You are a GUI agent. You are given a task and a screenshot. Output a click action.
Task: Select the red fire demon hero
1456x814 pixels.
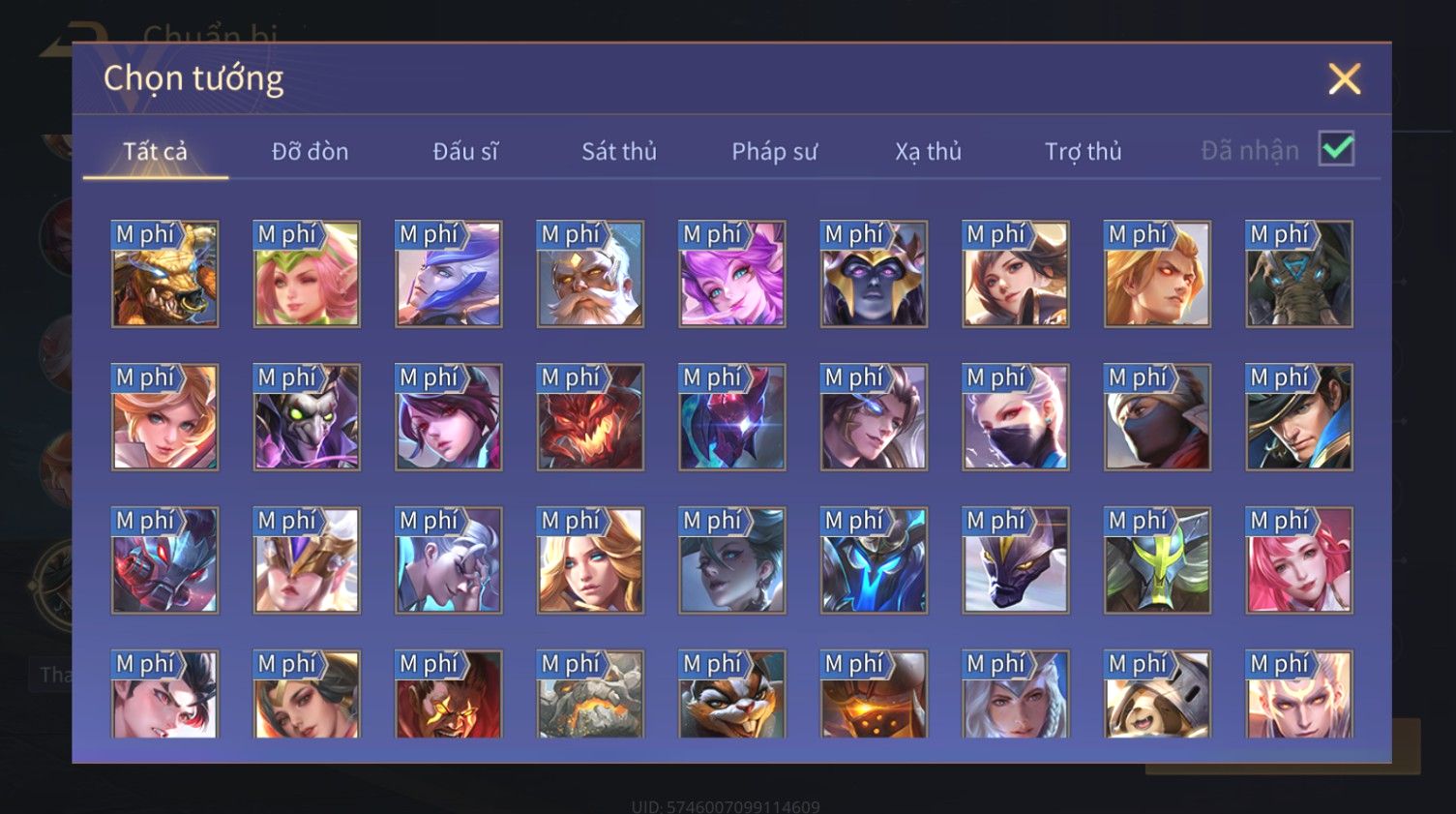590,417
